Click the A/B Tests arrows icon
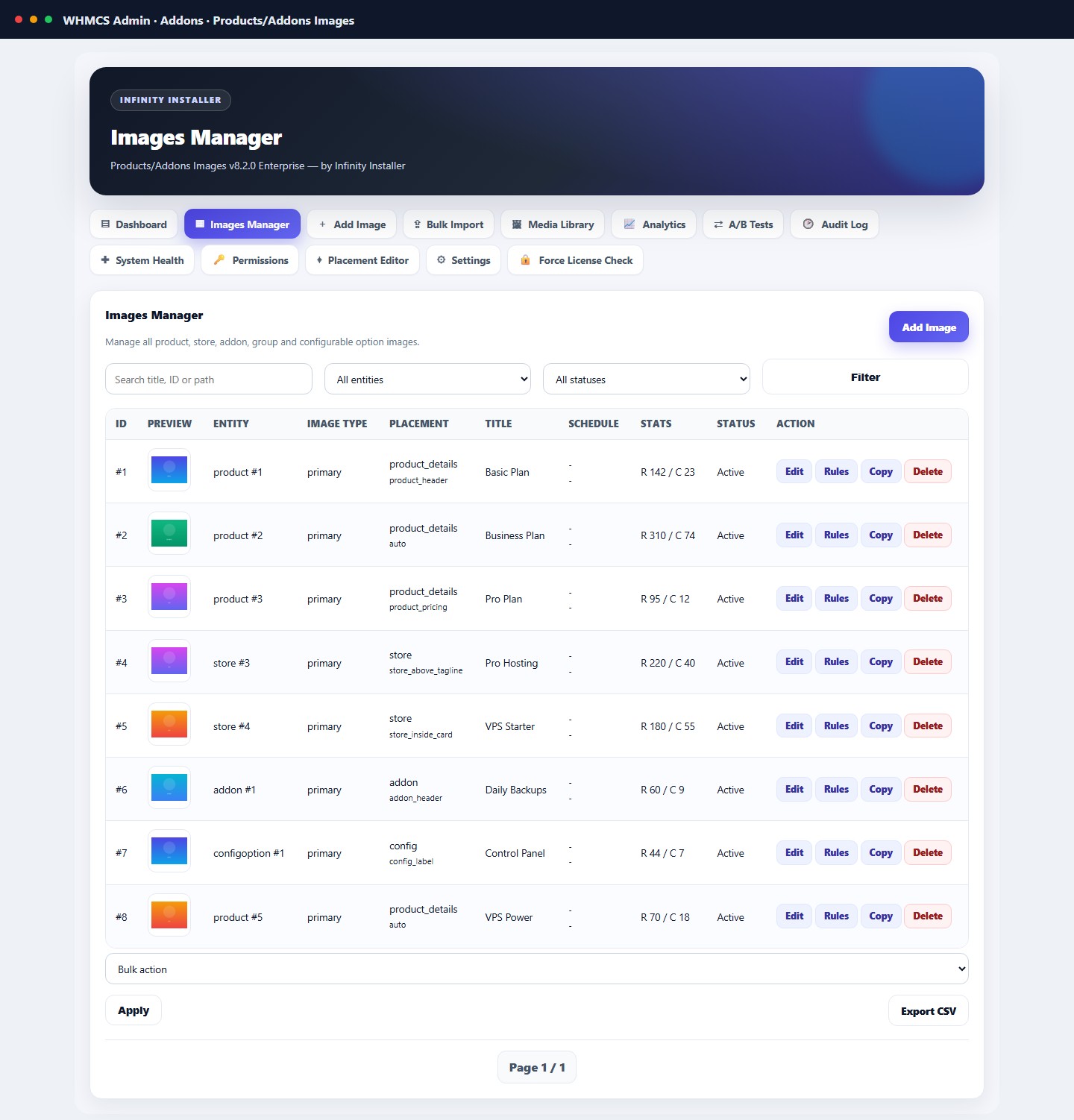Image resolution: width=1074 pixels, height=1120 pixels. point(718,224)
